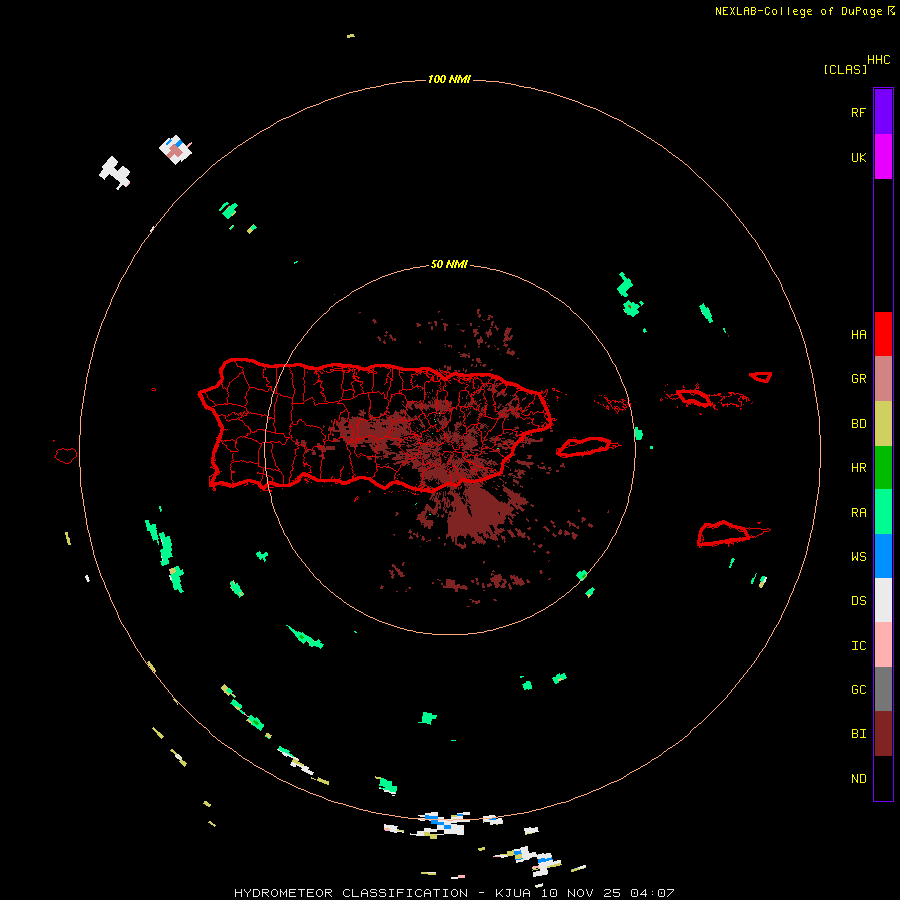
Task: Click the RA legend label
Action: coord(858,513)
